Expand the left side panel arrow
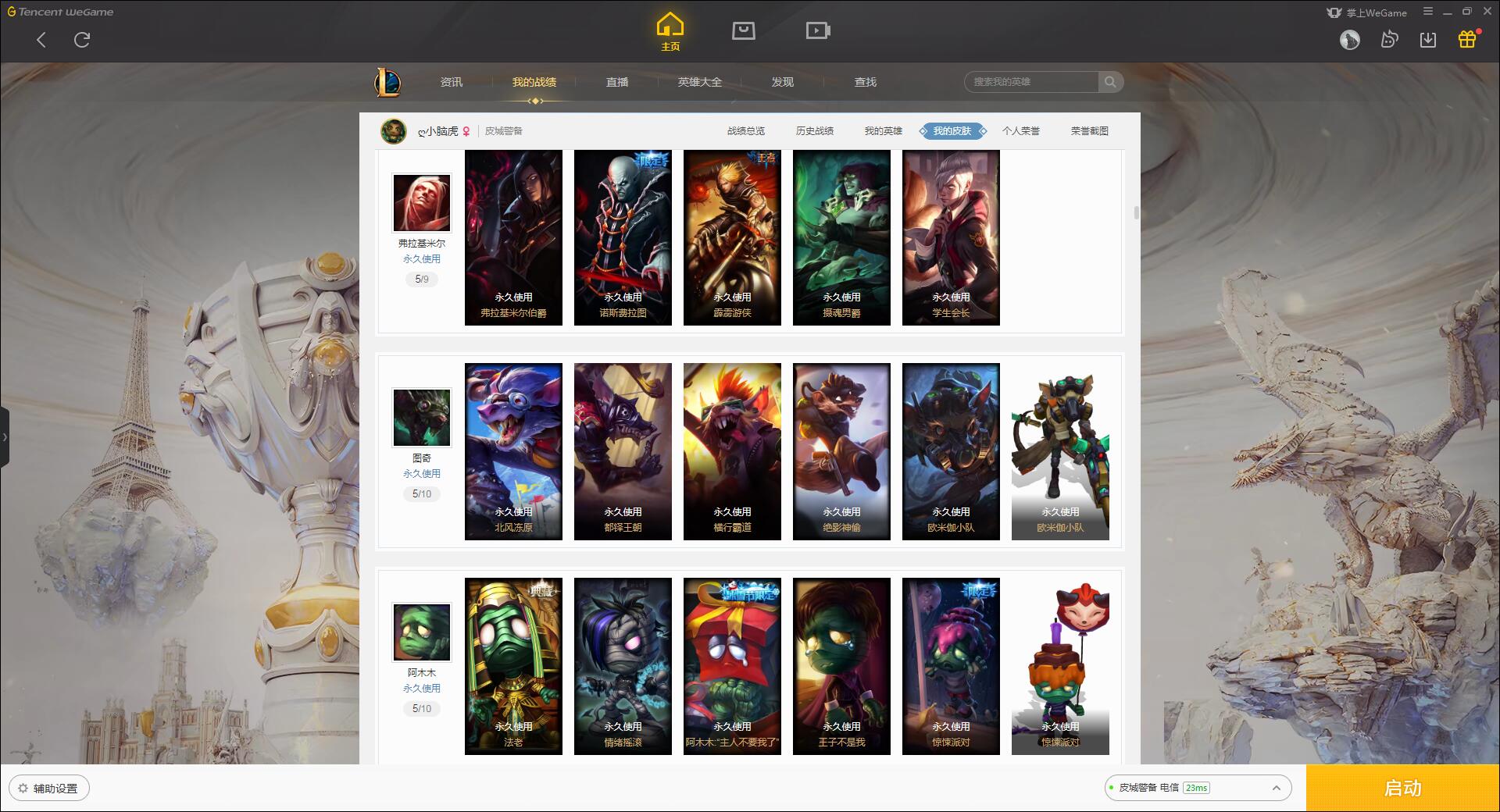1500x812 pixels. [5, 437]
